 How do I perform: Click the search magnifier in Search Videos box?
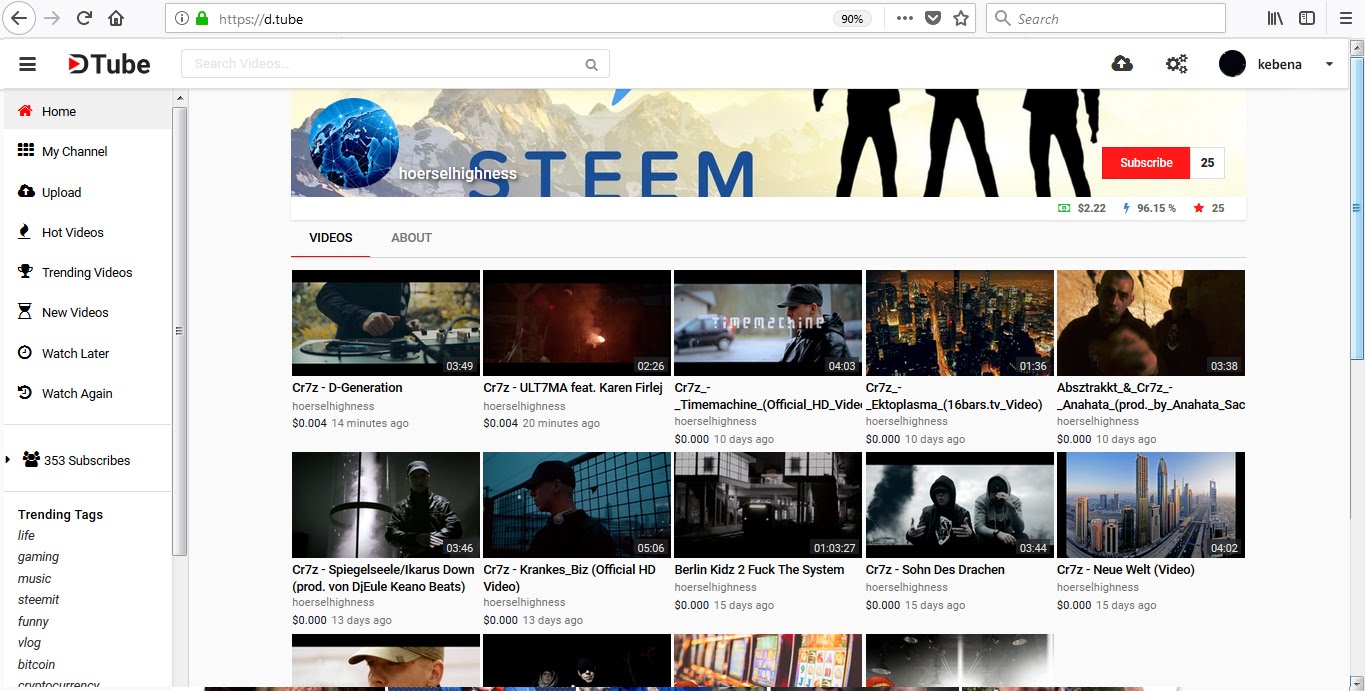click(x=591, y=64)
